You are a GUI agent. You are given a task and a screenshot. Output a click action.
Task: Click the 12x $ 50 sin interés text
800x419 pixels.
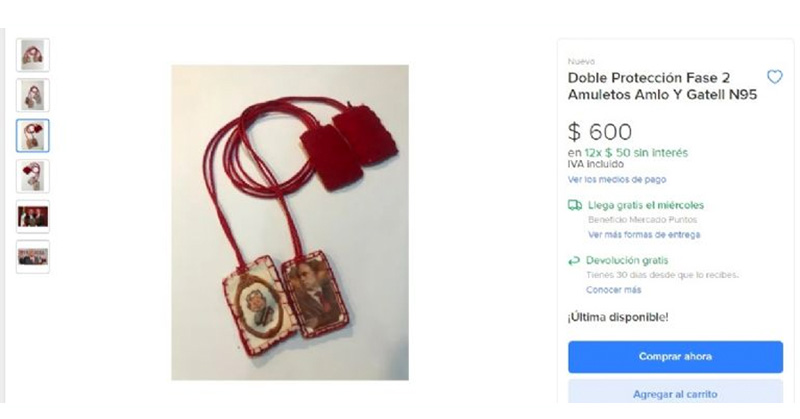[x=636, y=153]
